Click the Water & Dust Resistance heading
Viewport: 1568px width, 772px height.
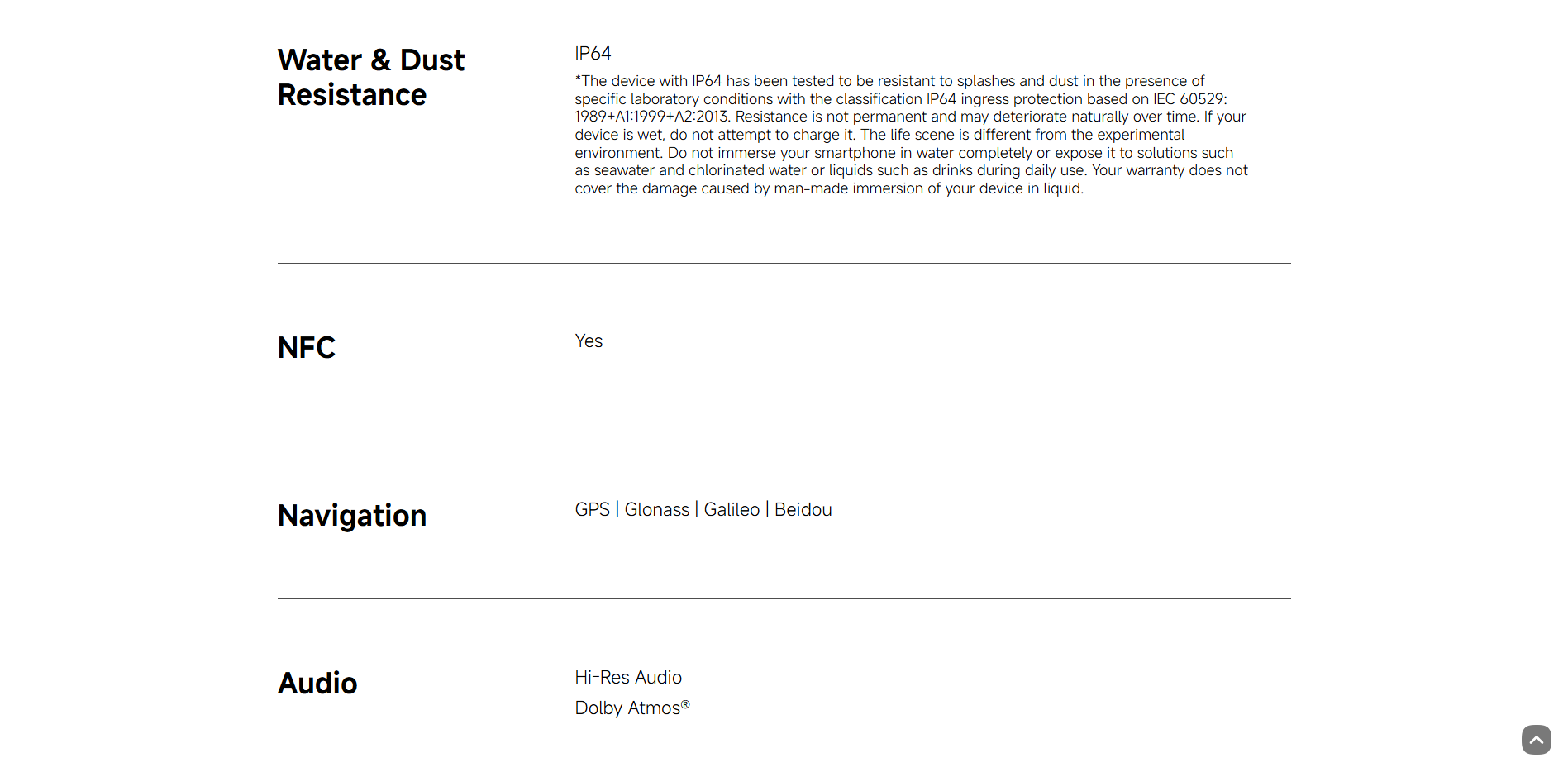pos(371,78)
